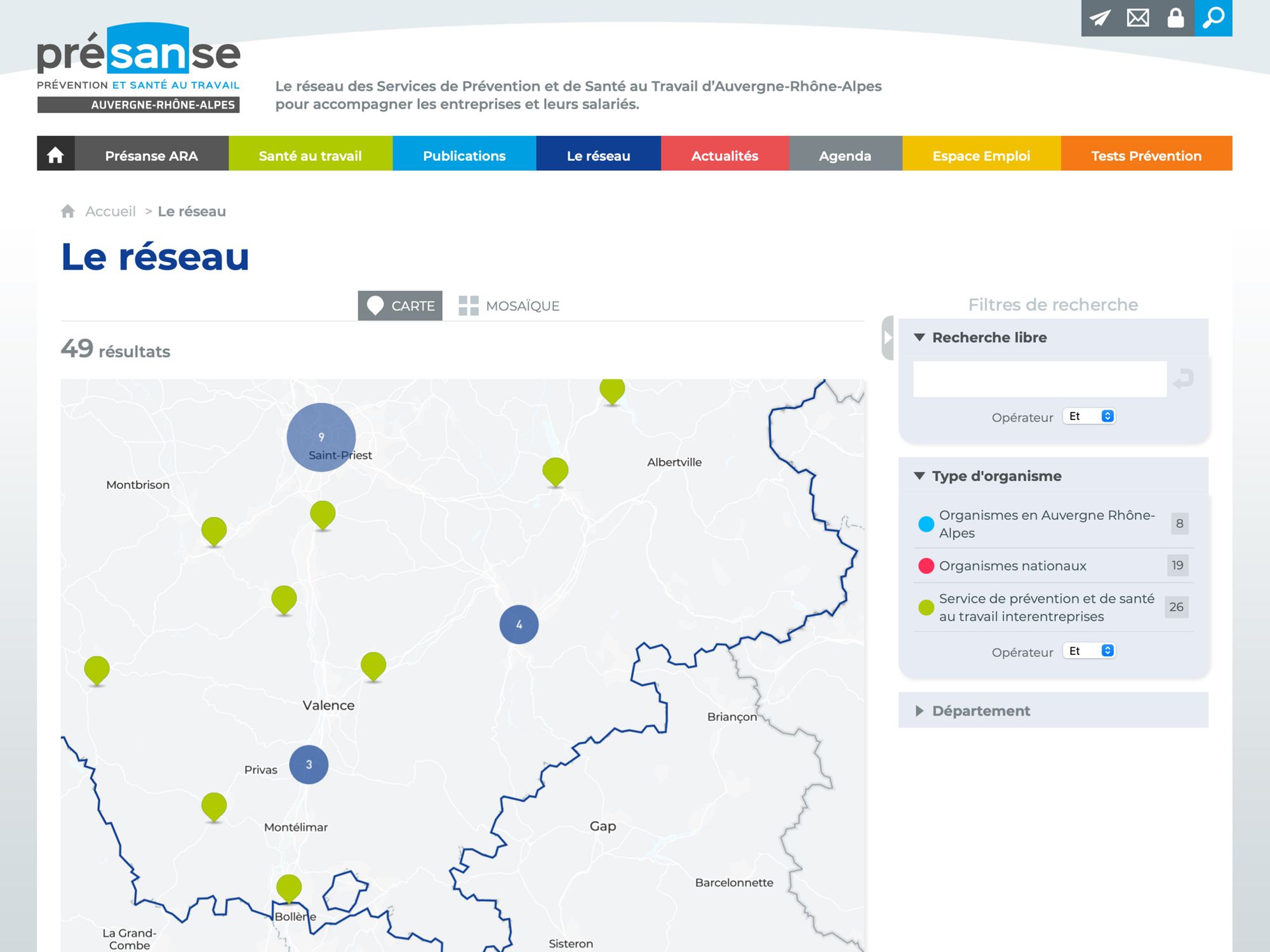Open Opérateur dropdown under Recherche libre
Screen dimensions: 1270x952
(x=1089, y=416)
